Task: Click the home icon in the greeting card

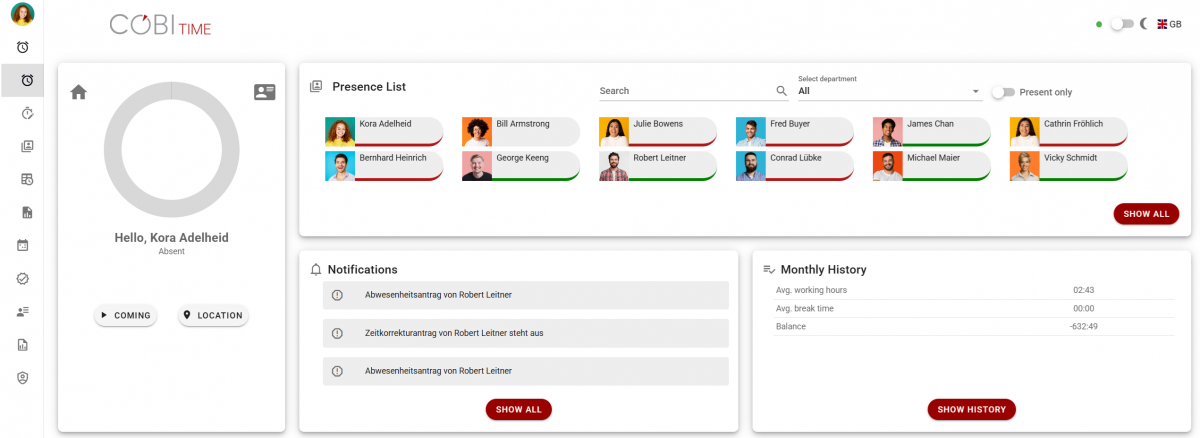Action: (79, 92)
